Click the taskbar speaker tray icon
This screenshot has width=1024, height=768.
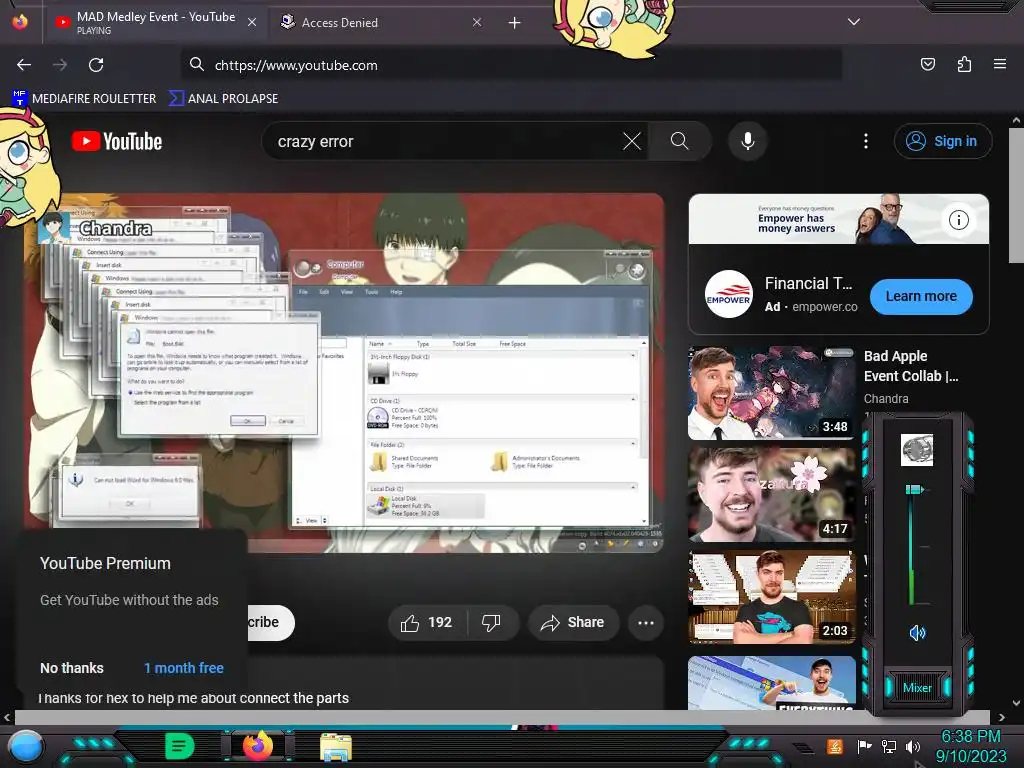[912, 746]
